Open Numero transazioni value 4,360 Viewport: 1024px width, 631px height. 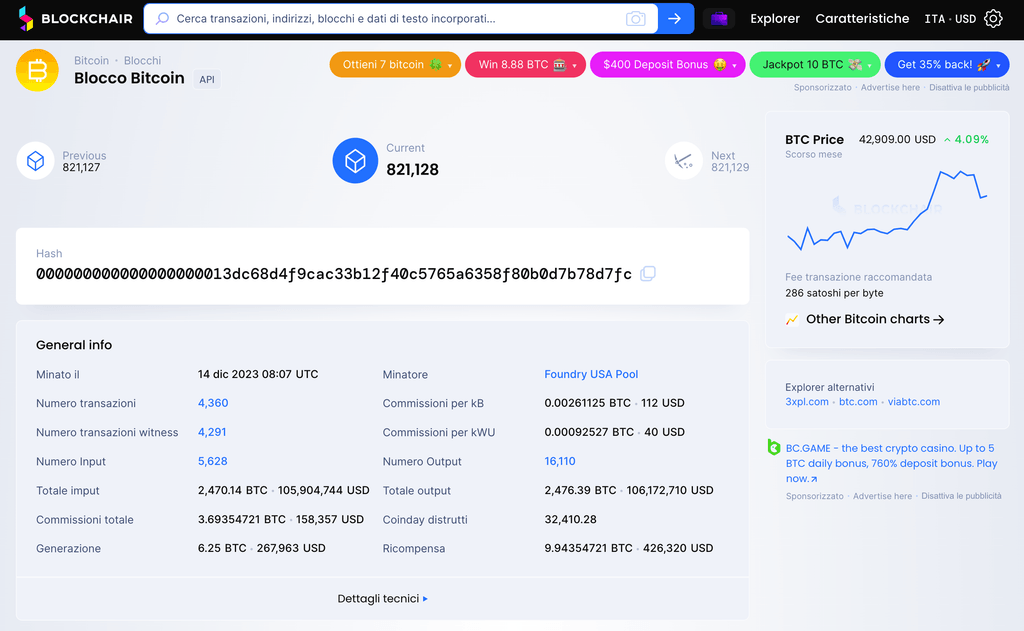click(213, 403)
